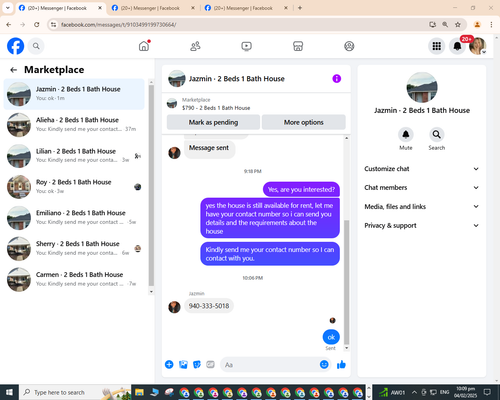Click the Facebook search magnifier icon
The height and width of the screenshot is (400, 500).
point(36,46)
